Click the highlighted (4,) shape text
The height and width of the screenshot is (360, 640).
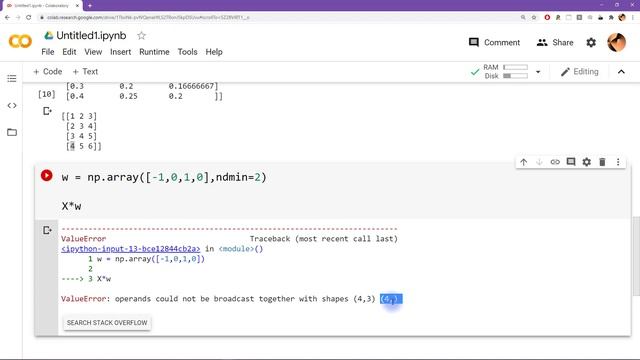(391, 299)
